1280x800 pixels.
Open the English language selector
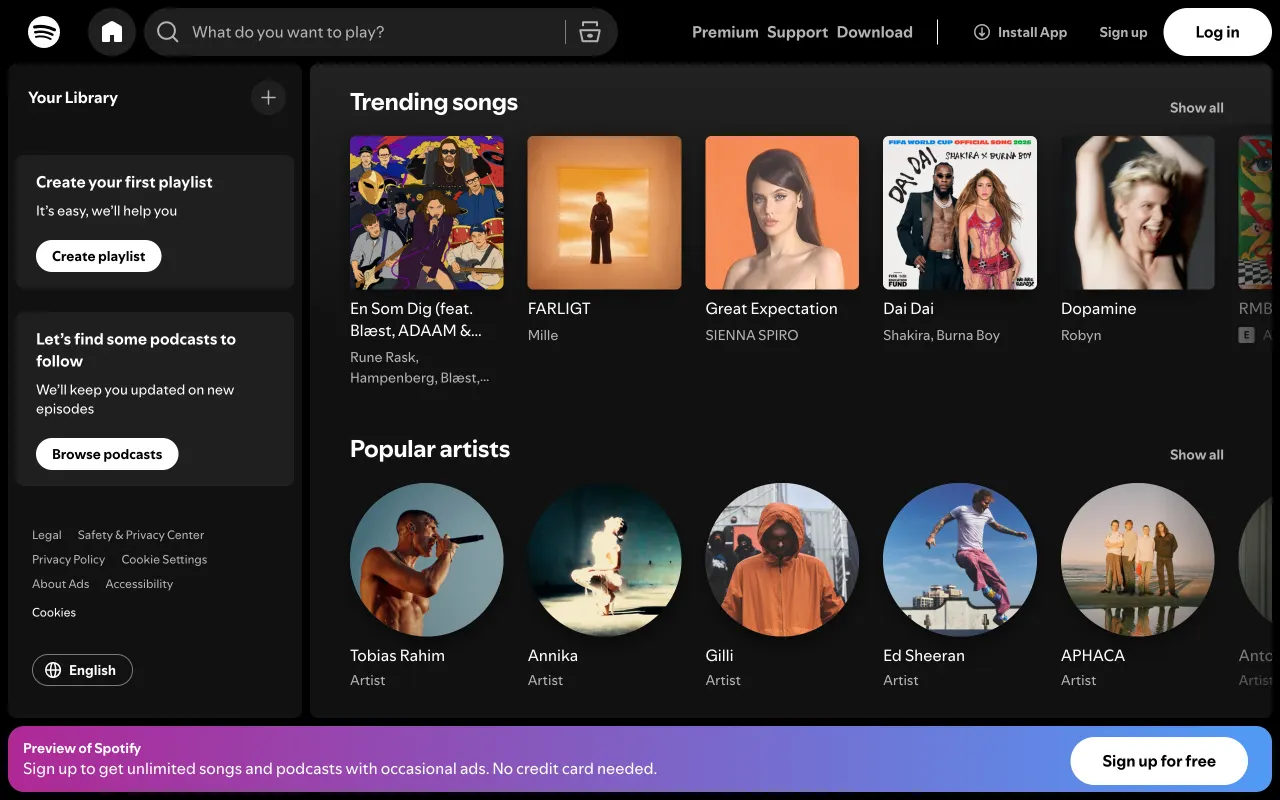[x=82, y=670]
